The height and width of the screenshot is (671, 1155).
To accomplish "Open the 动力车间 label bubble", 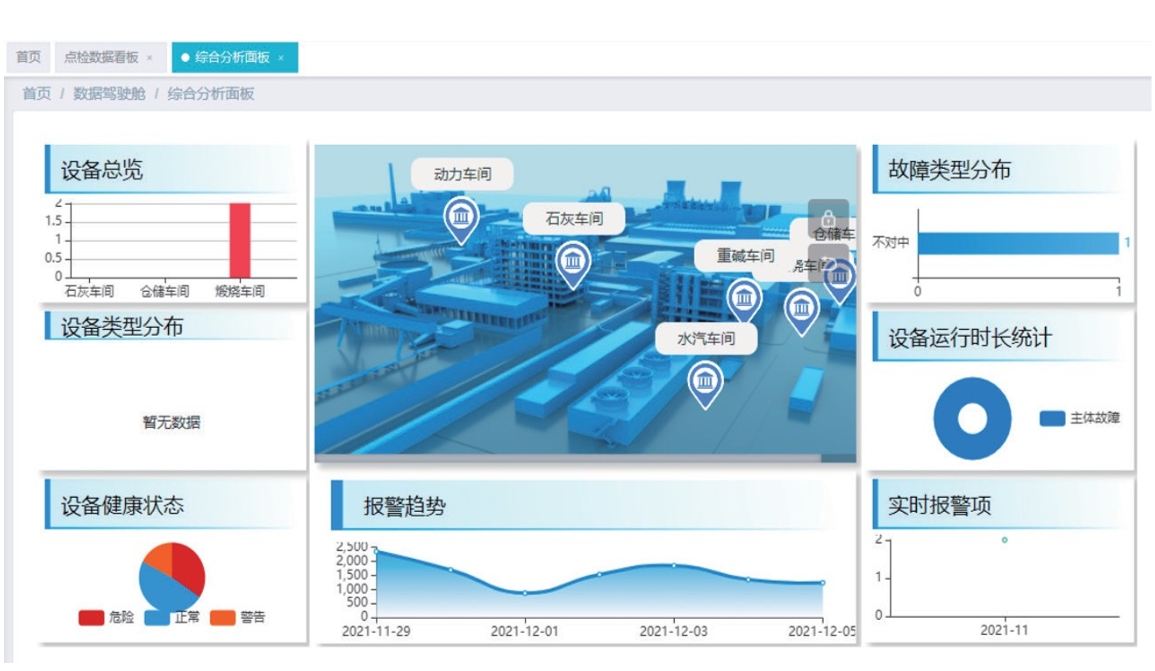I will (463, 174).
